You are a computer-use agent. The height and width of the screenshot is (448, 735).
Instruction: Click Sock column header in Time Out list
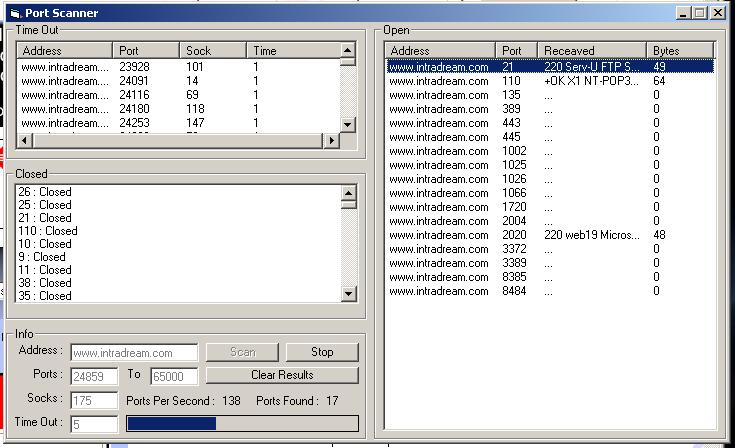[213, 50]
